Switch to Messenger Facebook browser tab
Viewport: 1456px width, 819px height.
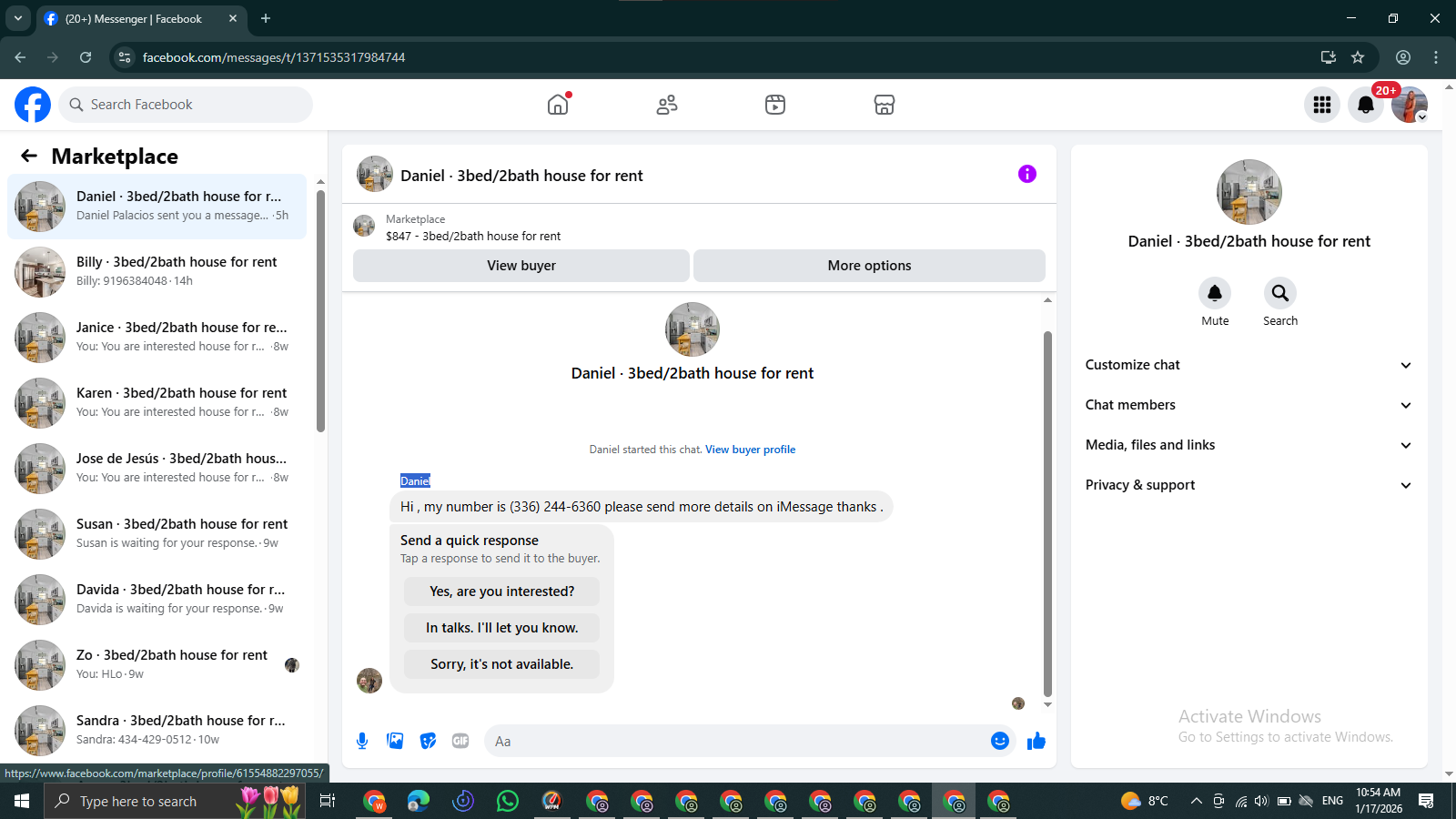tap(141, 18)
